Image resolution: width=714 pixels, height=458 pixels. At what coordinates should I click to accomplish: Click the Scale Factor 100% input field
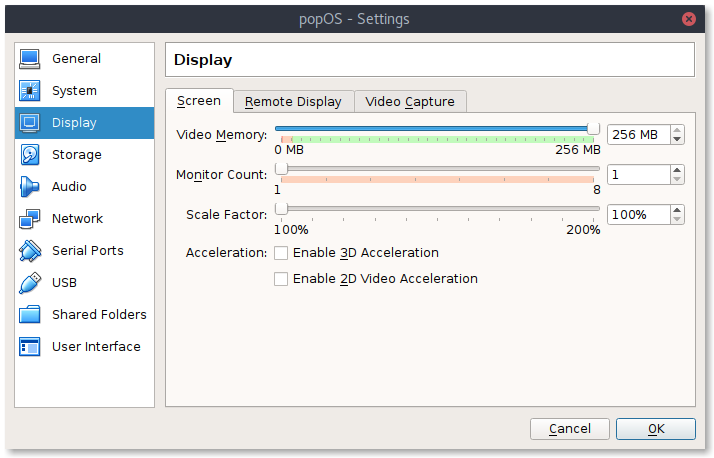coord(639,214)
